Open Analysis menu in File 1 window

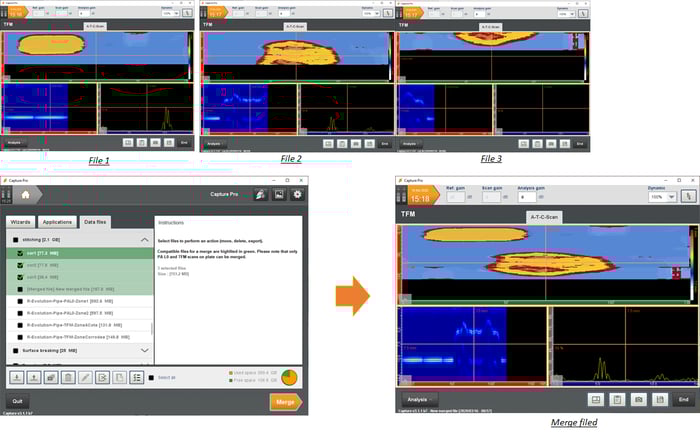pyautogui.click(x=16, y=143)
